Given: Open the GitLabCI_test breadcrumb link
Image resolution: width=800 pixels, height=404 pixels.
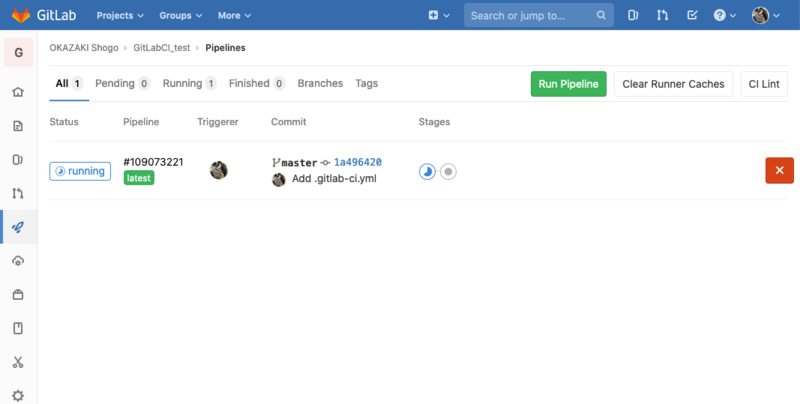Looking at the screenshot, I should click(162, 48).
